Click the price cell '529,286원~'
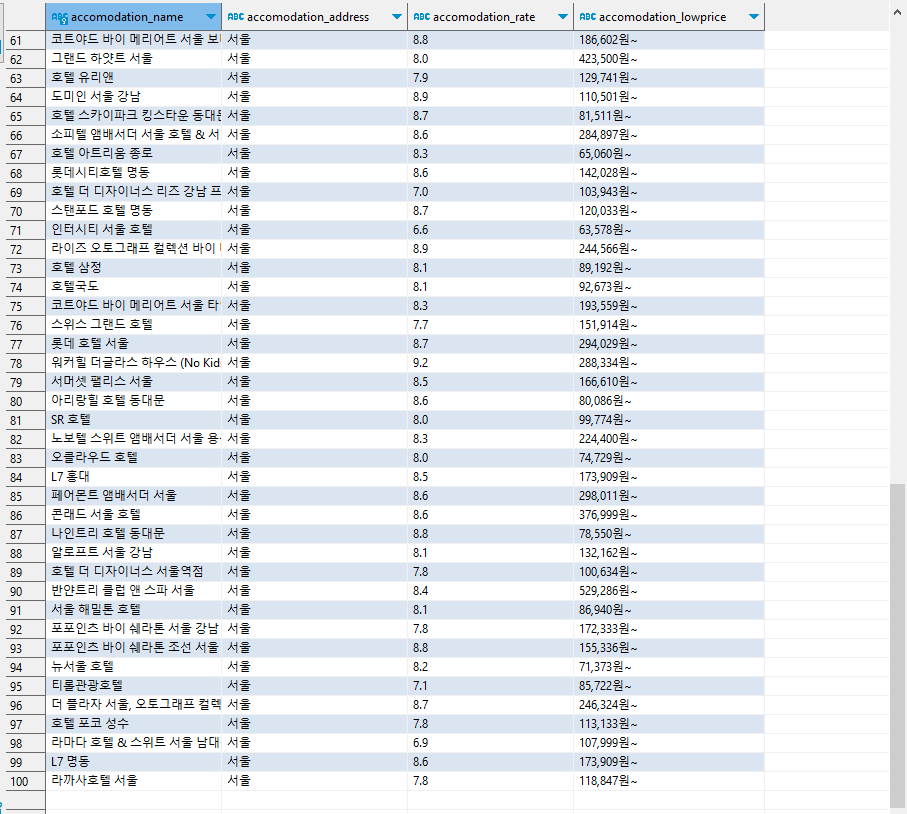907x814 pixels. pyautogui.click(x=669, y=591)
